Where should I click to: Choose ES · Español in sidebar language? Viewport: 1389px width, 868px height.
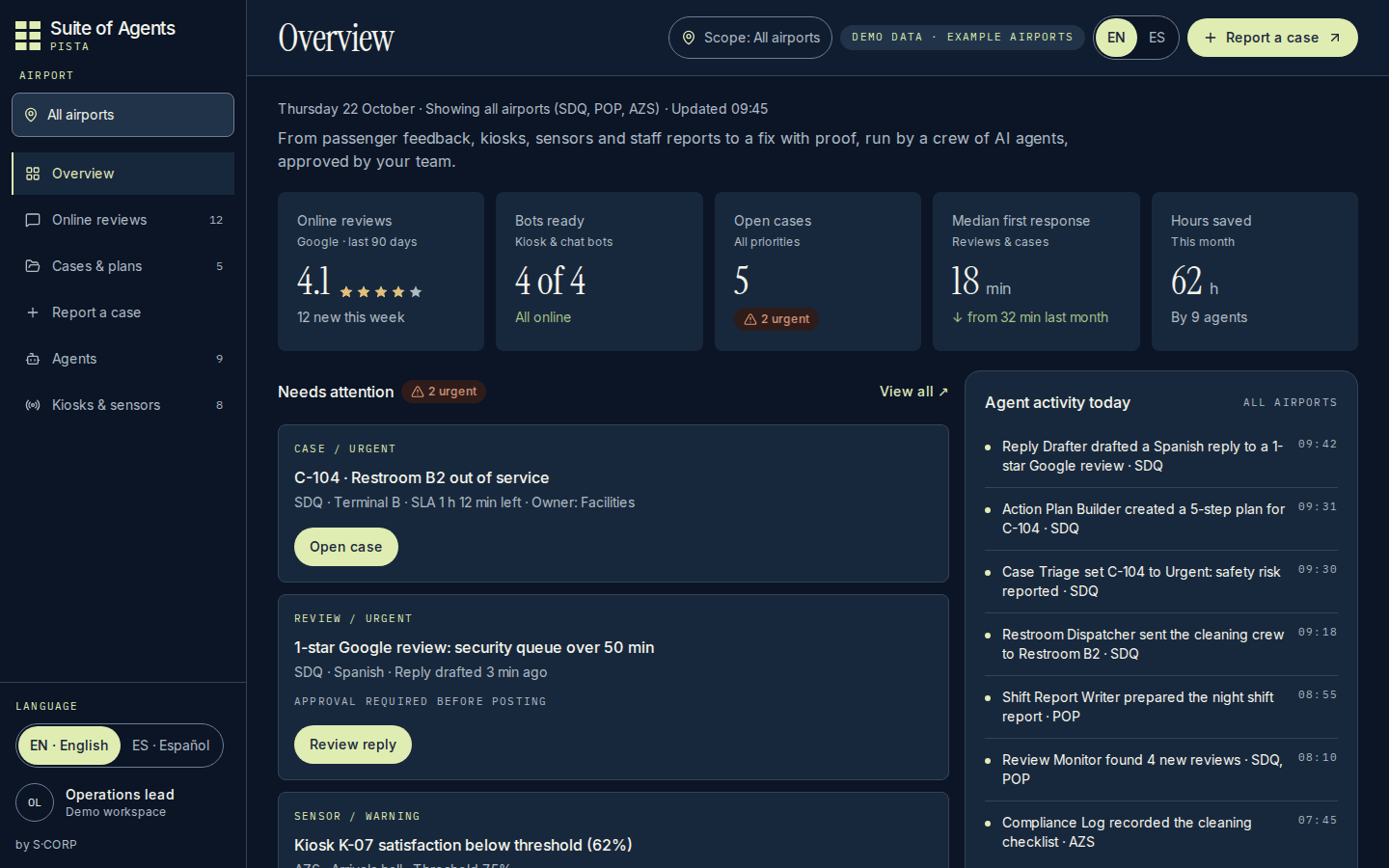[171, 746]
